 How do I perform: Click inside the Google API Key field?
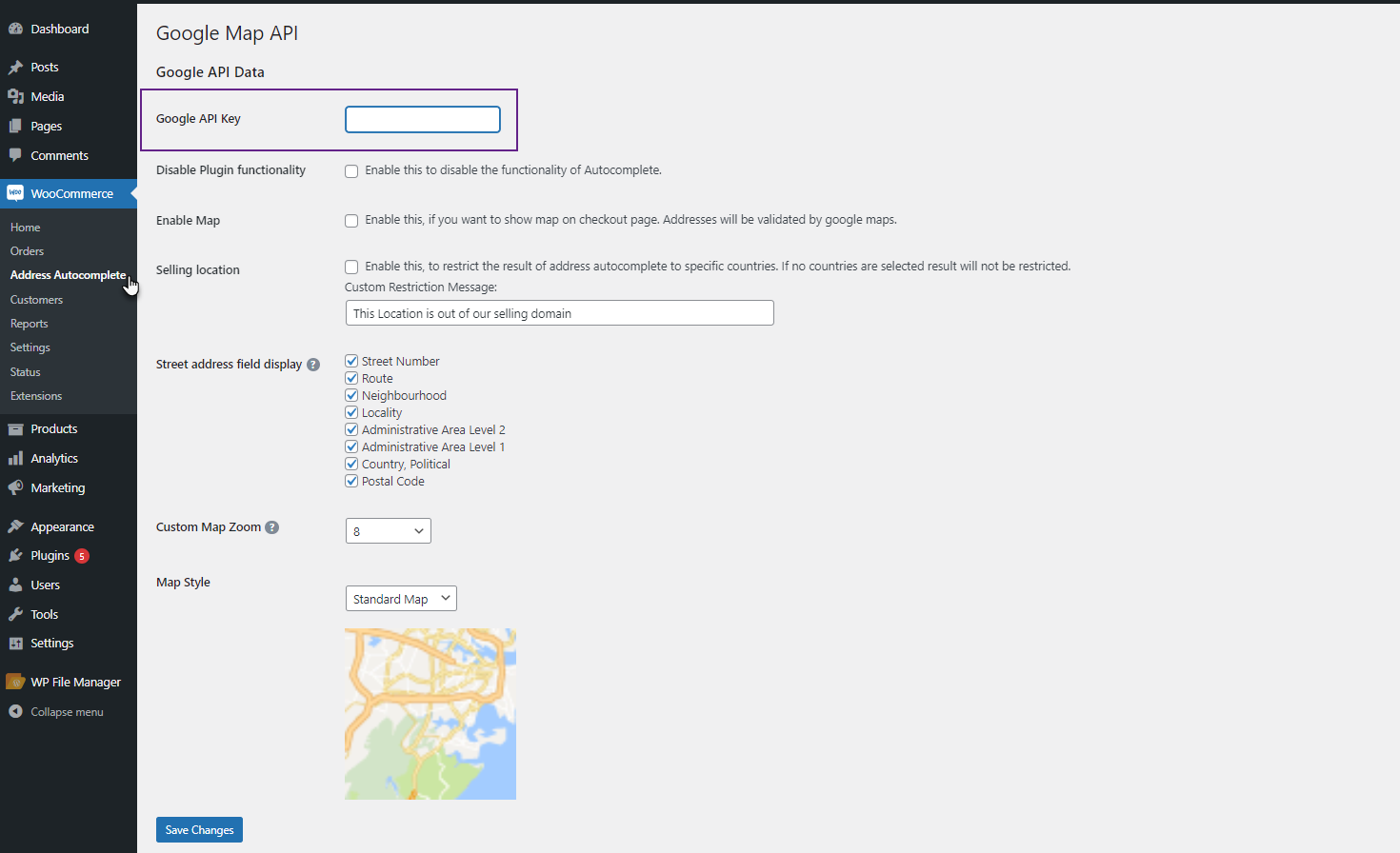pyautogui.click(x=422, y=119)
